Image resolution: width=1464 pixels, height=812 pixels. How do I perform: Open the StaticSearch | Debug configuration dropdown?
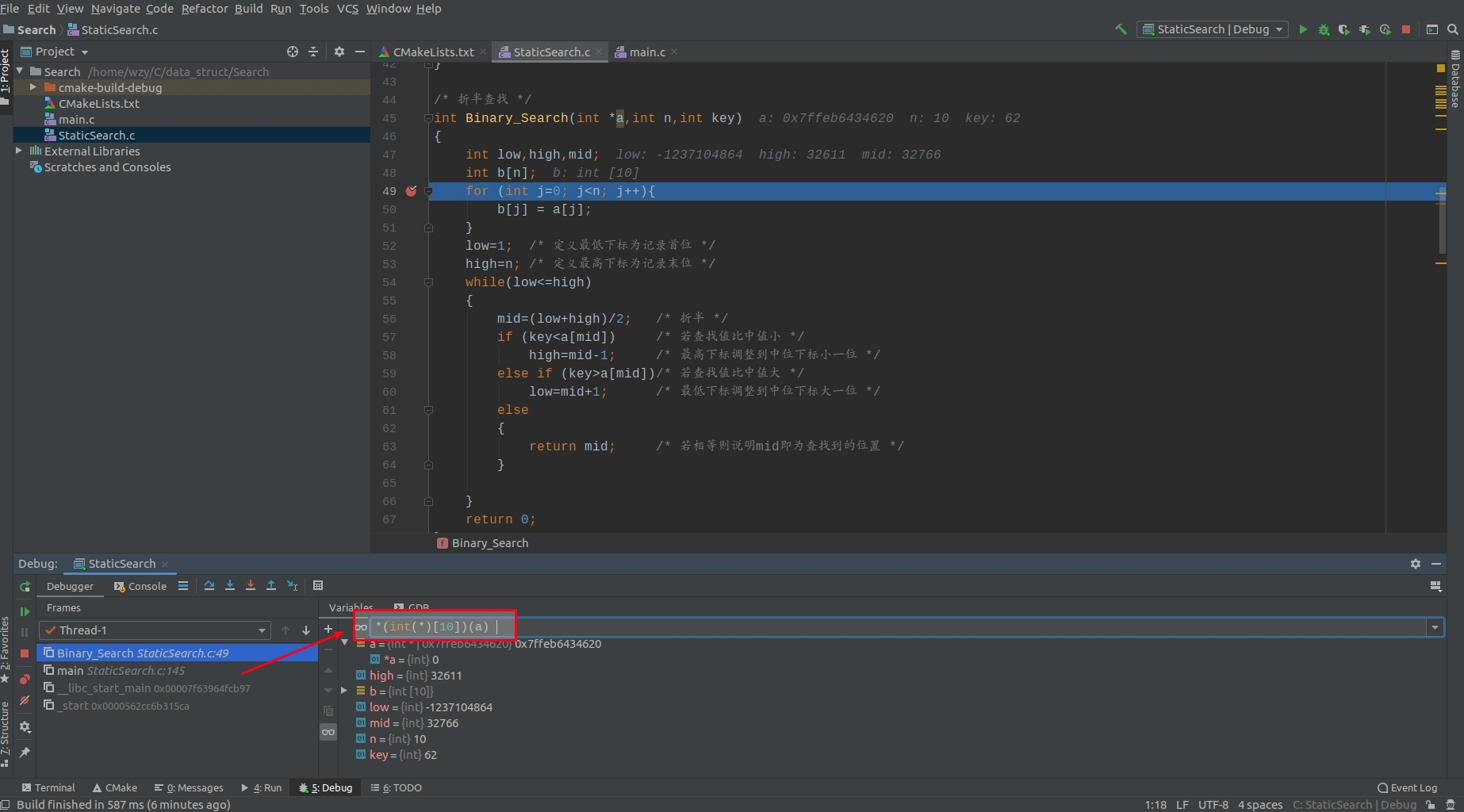pos(1212,29)
